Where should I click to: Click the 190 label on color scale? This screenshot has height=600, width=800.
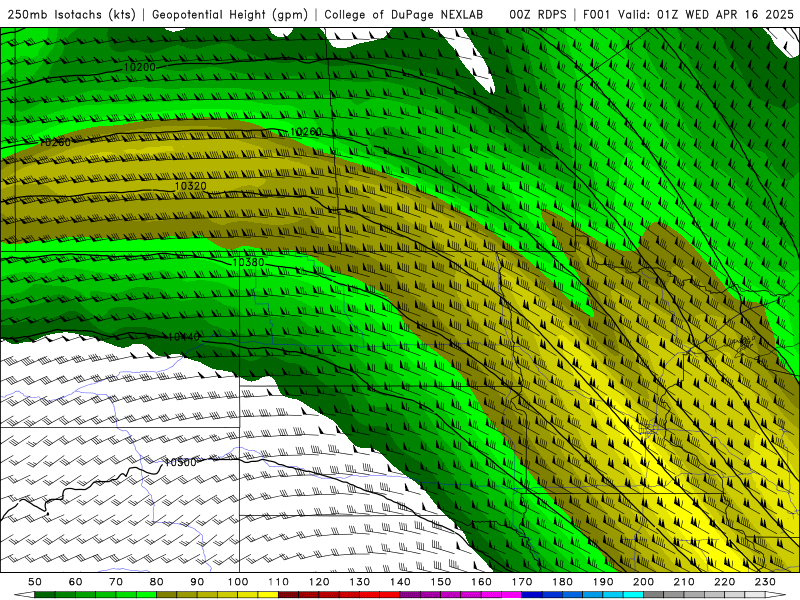click(603, 582)
